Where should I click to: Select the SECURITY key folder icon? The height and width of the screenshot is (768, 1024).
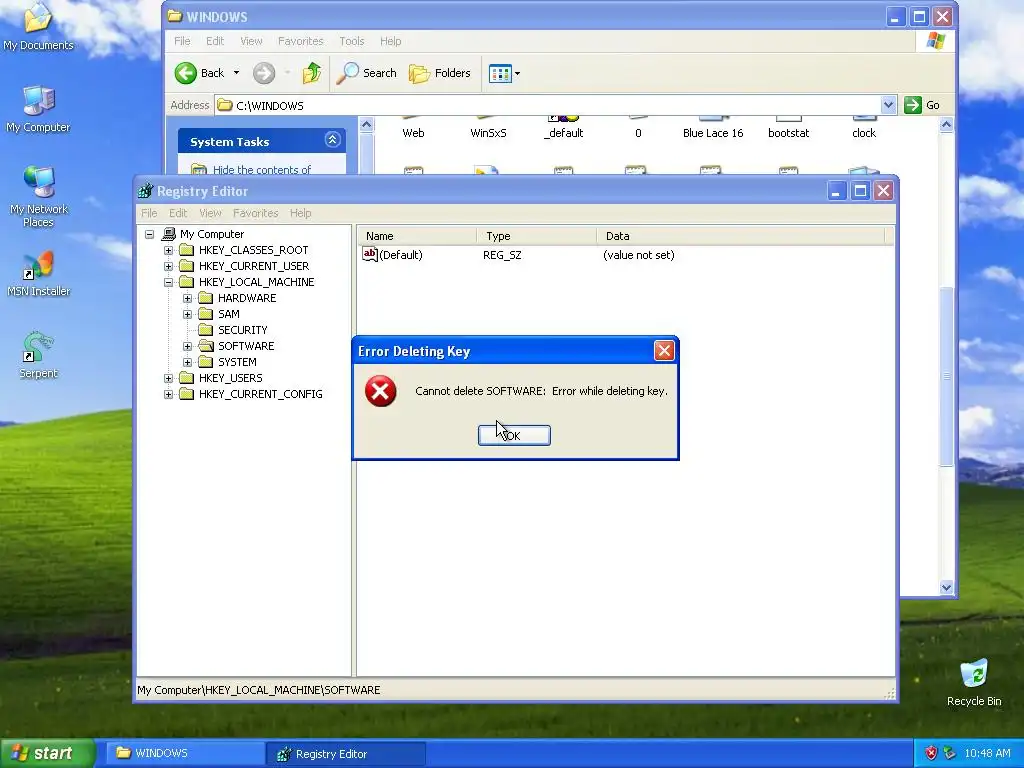coord(206,330)
